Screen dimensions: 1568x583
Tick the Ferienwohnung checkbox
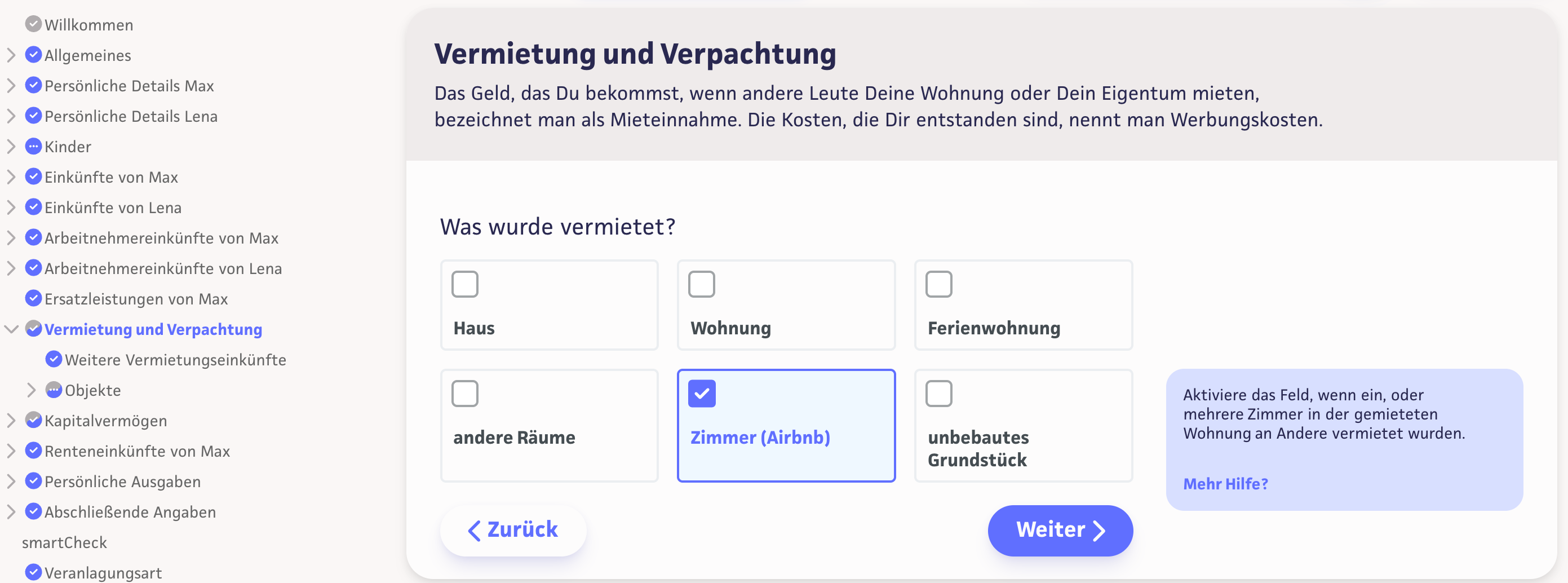(x=938, y=284)
